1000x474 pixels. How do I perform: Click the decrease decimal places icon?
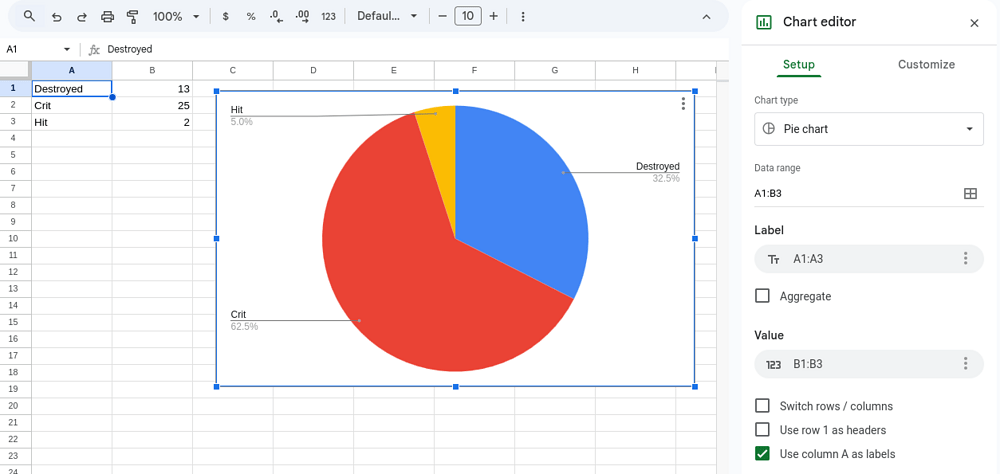pyautogui.click(x=277, y=16)
